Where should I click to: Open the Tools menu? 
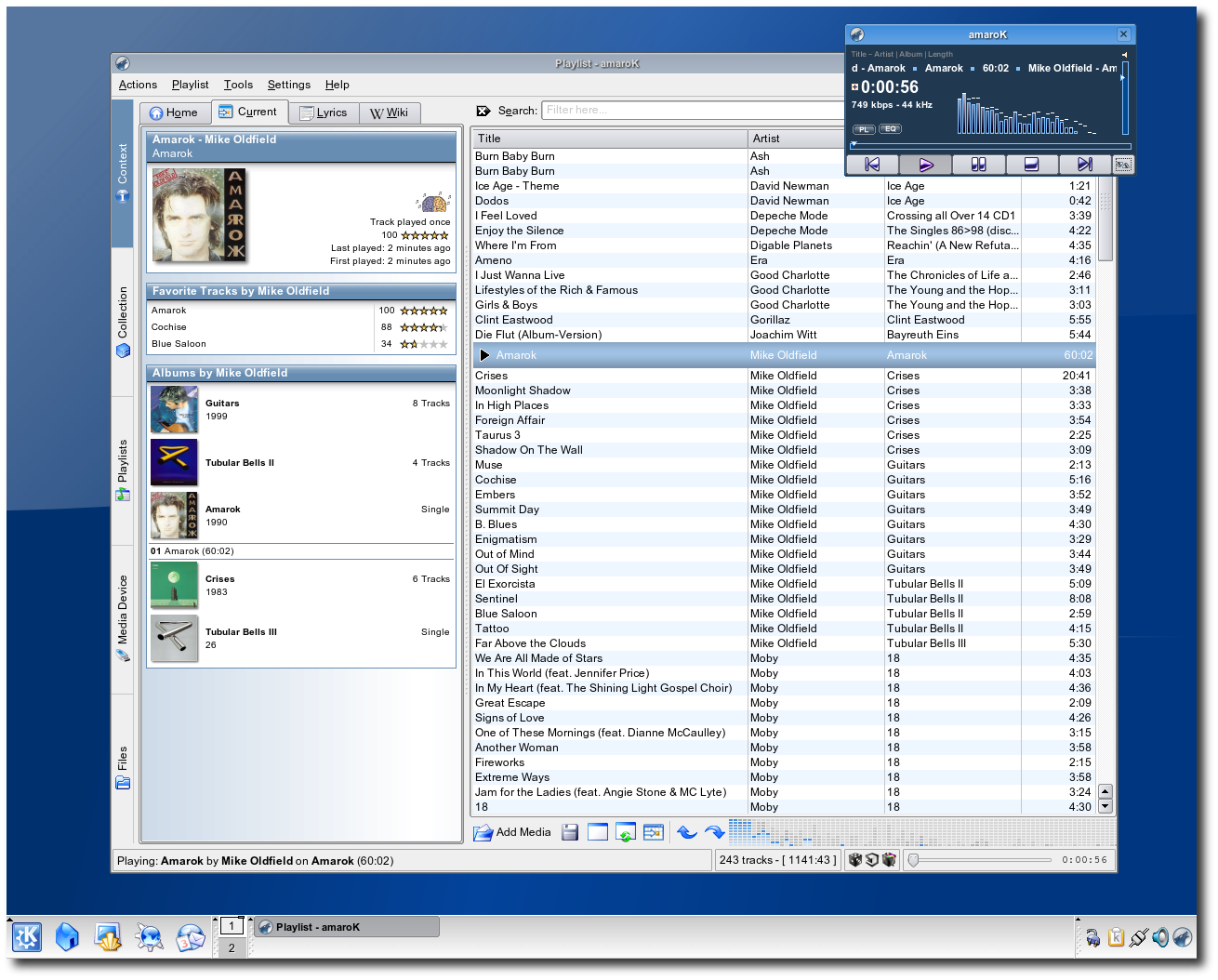(x=238, y=85)
